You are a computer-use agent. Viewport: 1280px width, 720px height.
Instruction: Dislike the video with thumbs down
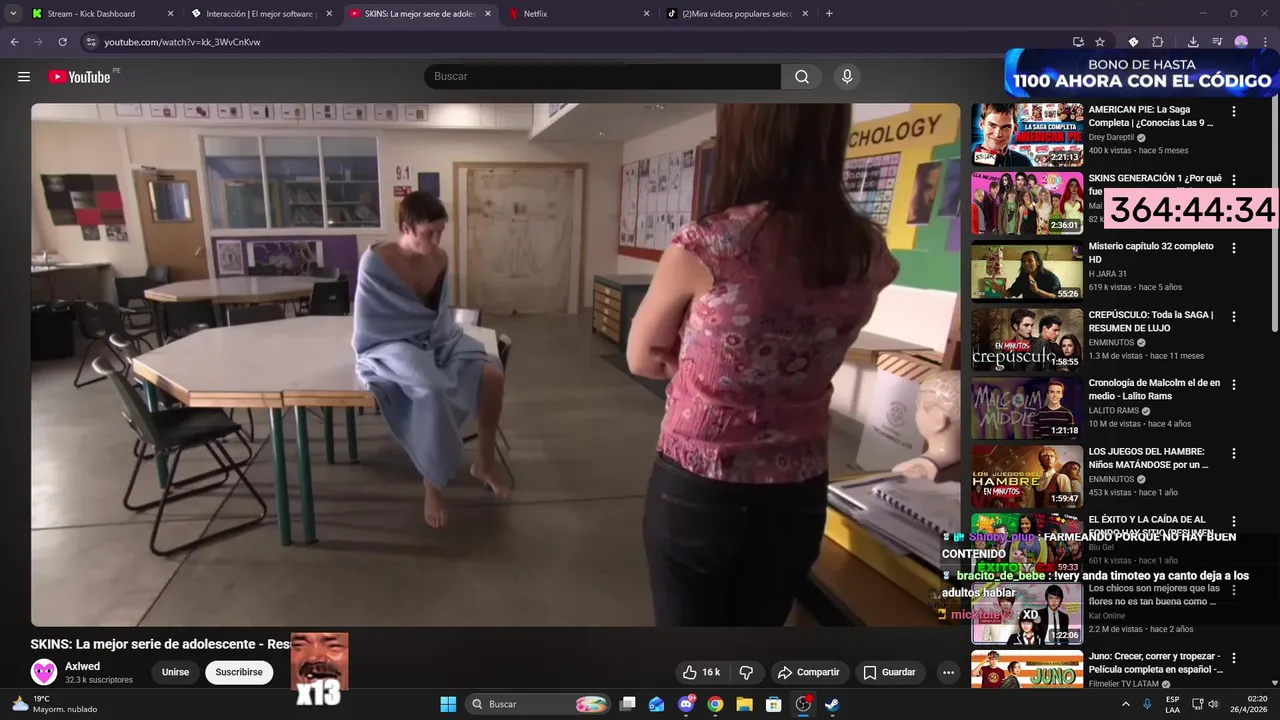pos(745,672)
